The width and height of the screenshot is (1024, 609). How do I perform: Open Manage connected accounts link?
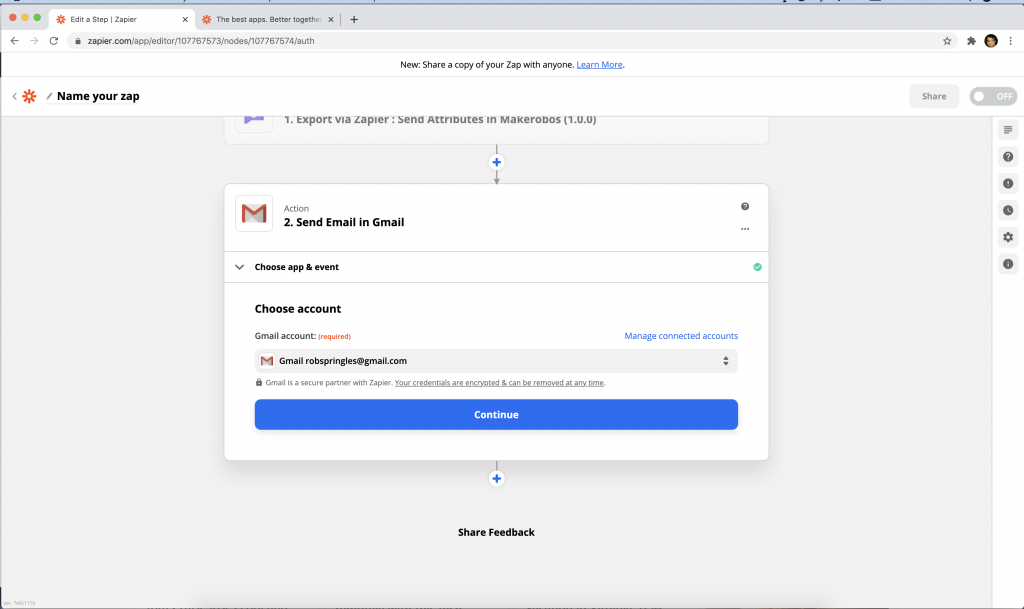click(681, 336)
